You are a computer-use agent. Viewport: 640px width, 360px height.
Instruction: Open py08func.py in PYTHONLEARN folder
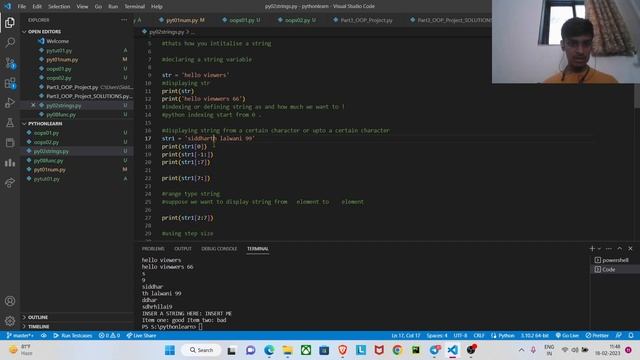coord(49,161)
